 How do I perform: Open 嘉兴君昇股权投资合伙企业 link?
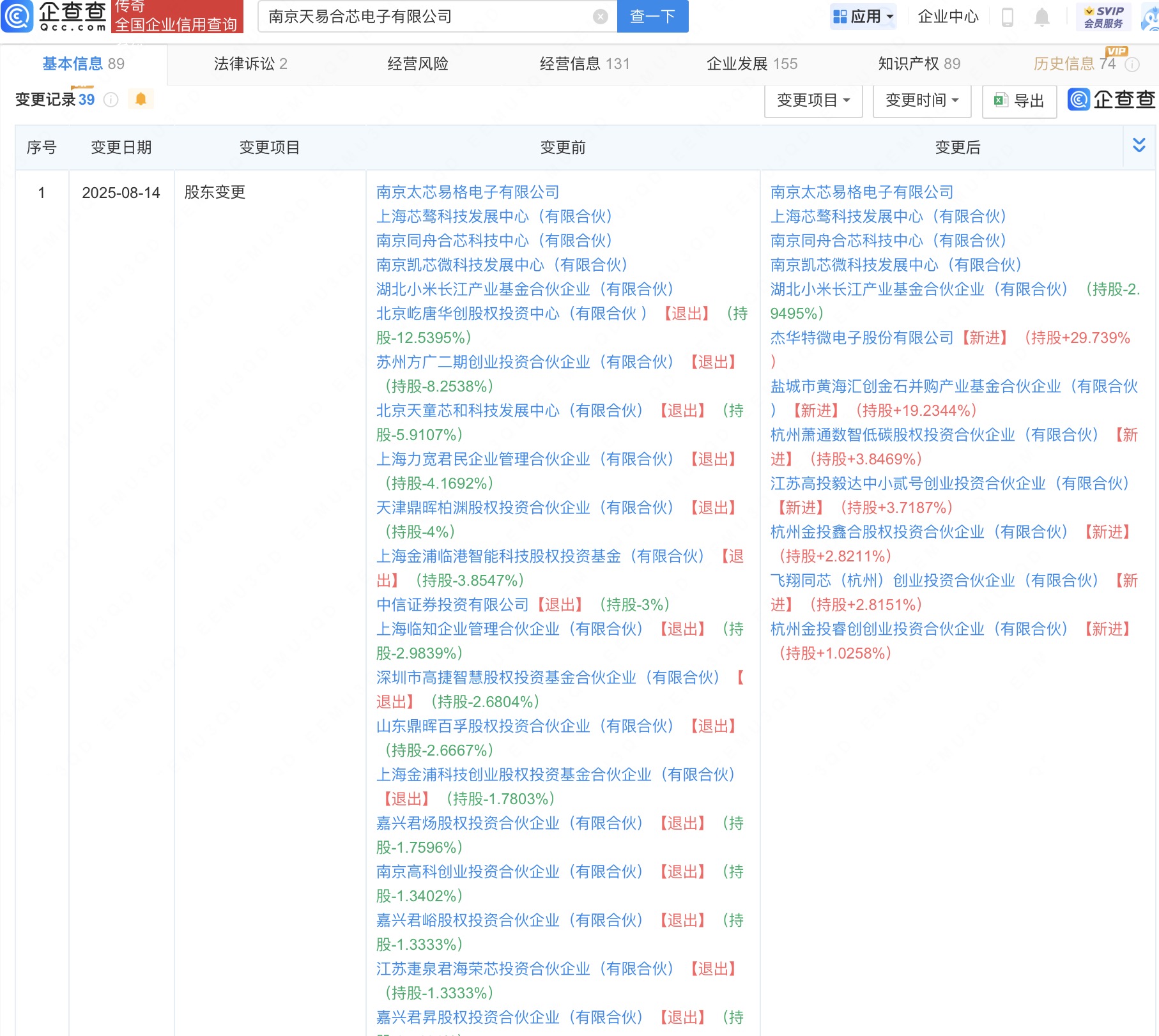pos(510,1017)
